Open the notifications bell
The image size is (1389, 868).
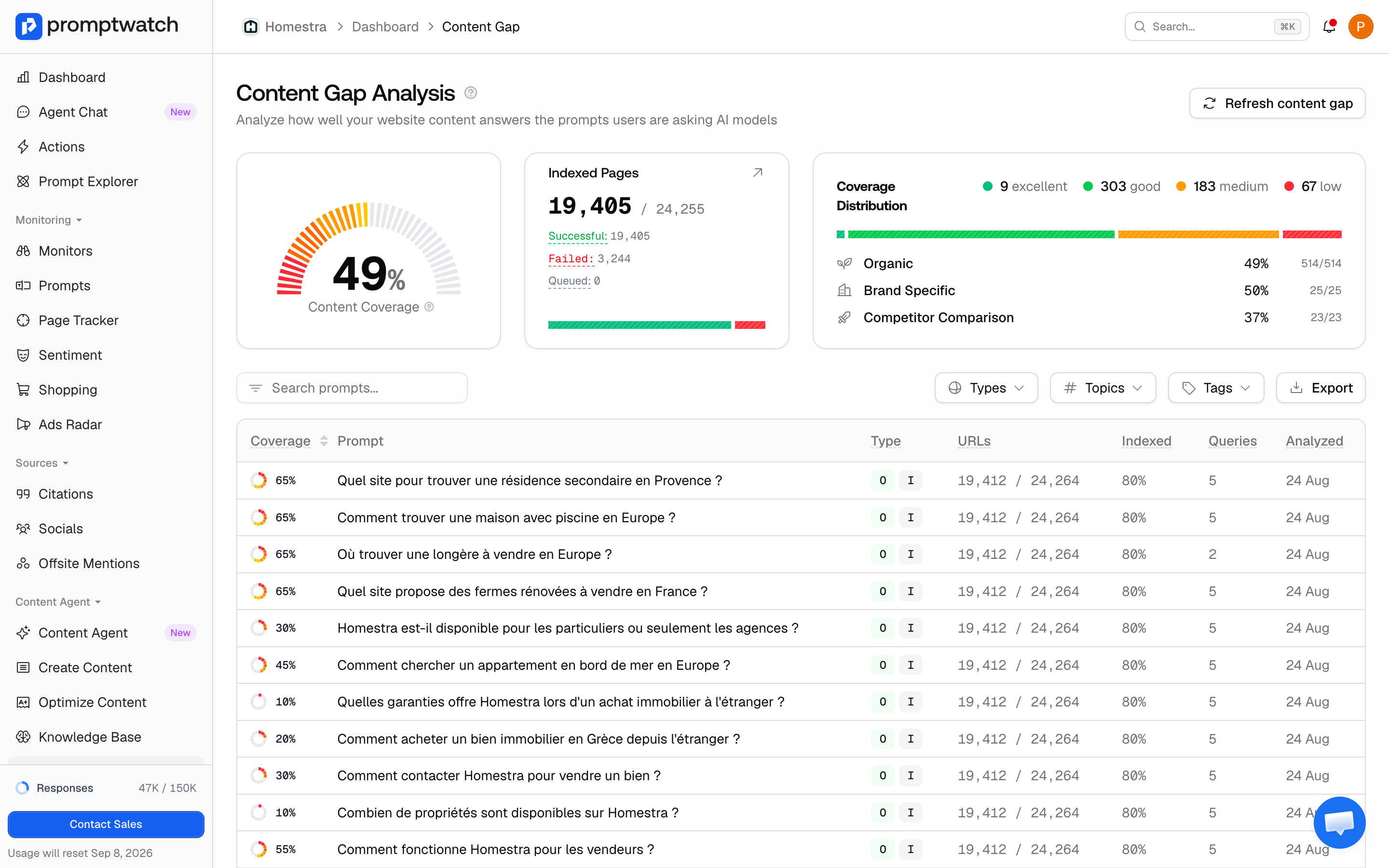pyautogui.click(x=1329, y=27)
